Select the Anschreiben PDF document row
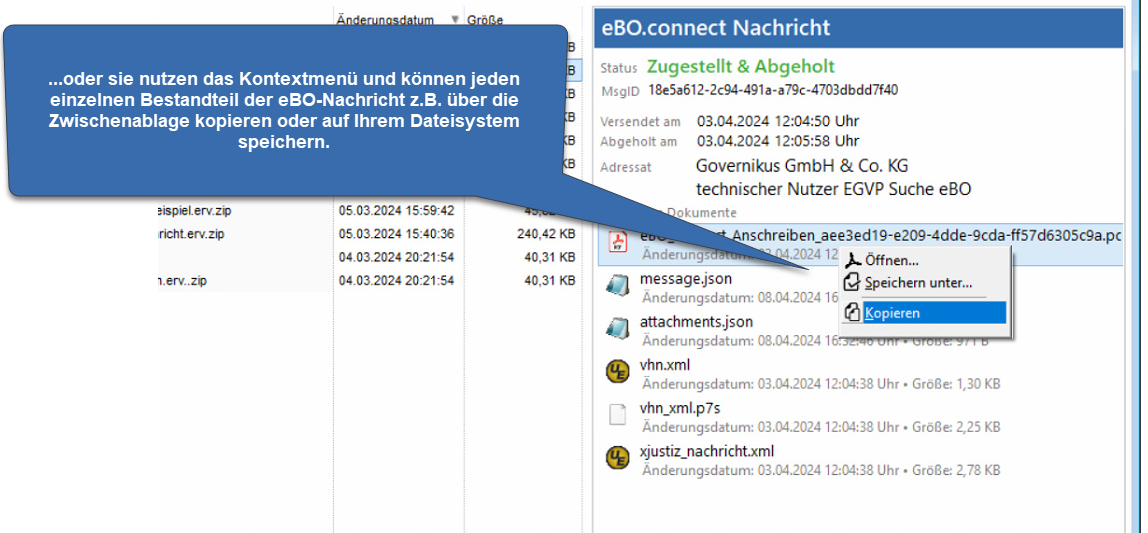Image resolution: width=1148 pixels, height=533 pixels. coord(860,245)
